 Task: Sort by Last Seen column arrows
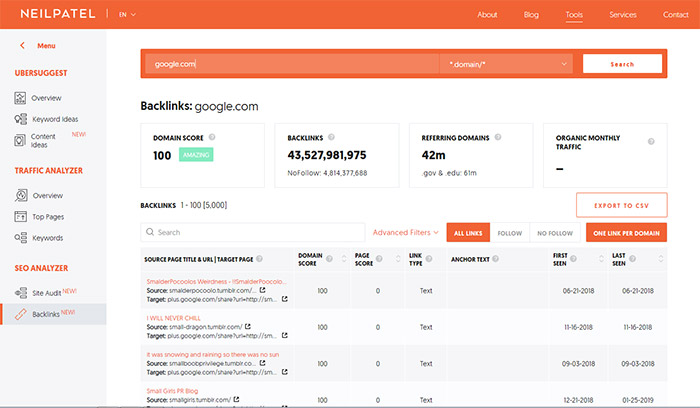(661, 259)
